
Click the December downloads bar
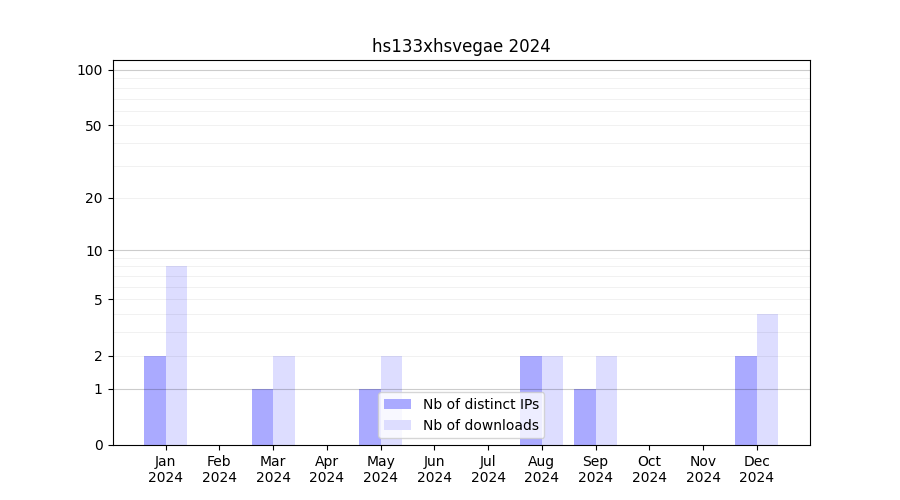[767, 379]
